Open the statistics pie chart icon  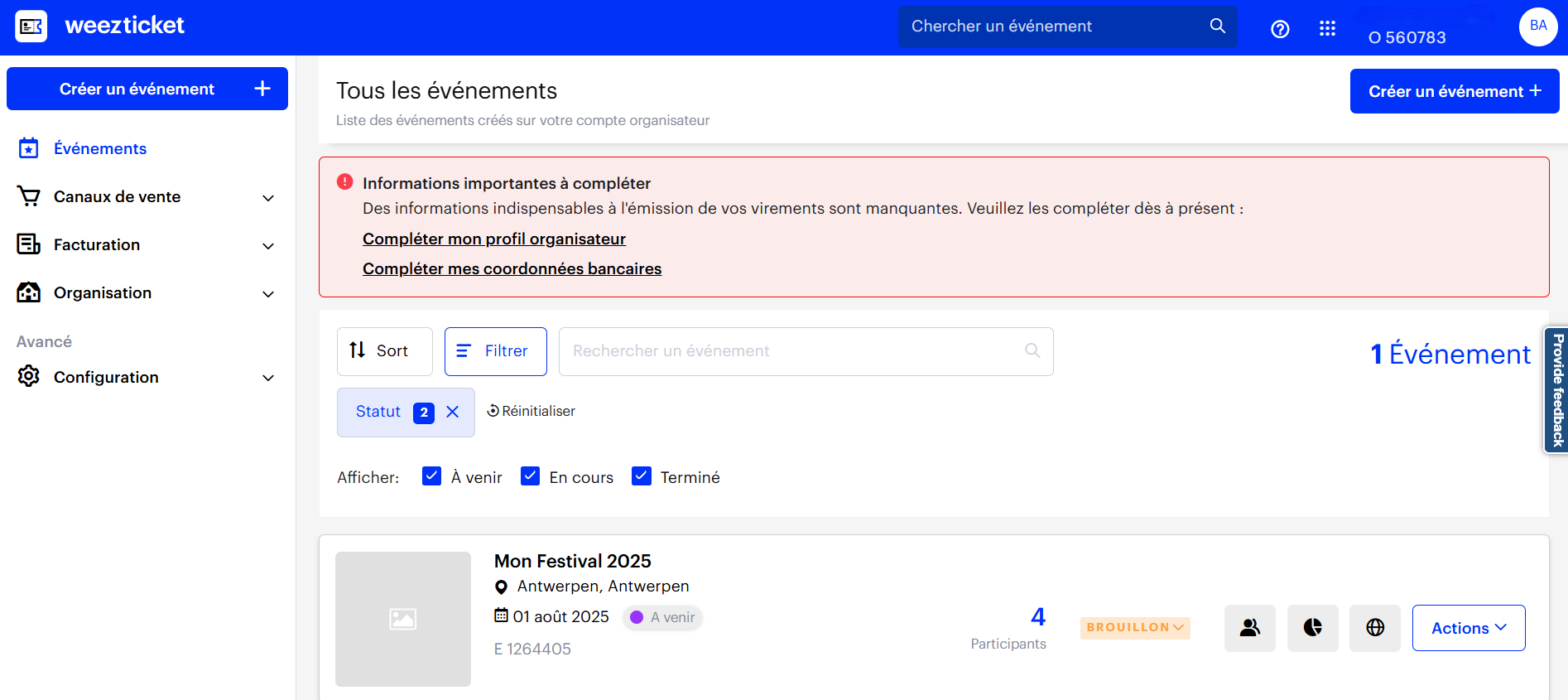[1312, 628]
